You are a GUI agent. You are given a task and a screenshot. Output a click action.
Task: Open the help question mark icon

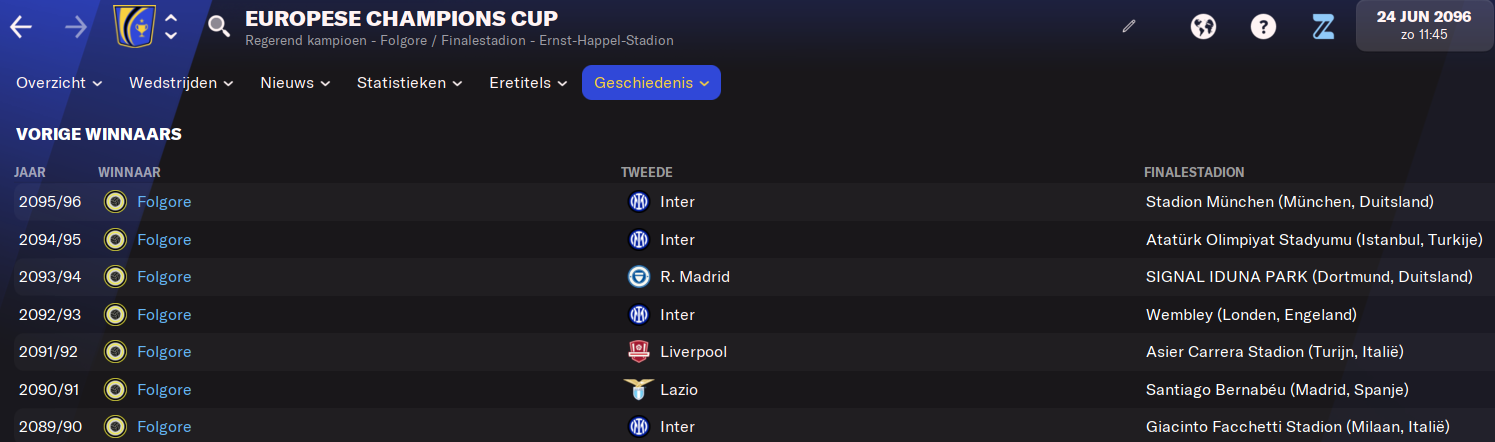coord(1263,27)
